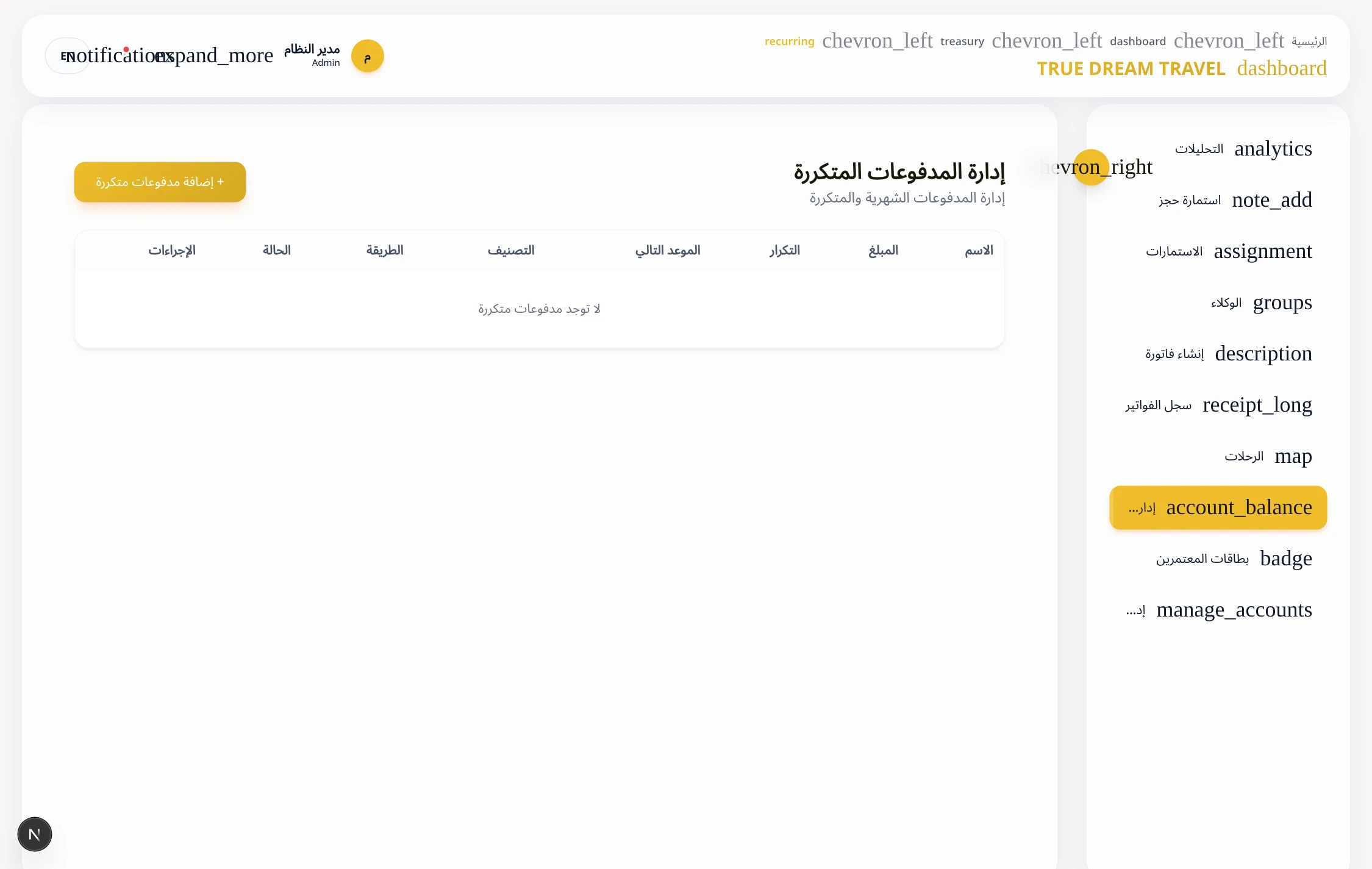This screenshot has width=1372, height=869.
Task: Go to الرئيسية breadcrumb link
Action: point(1309,41)
